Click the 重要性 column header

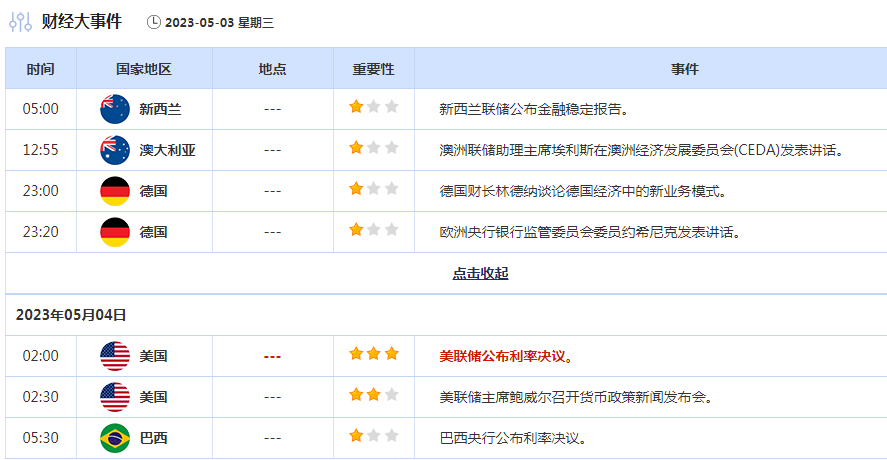373,69
